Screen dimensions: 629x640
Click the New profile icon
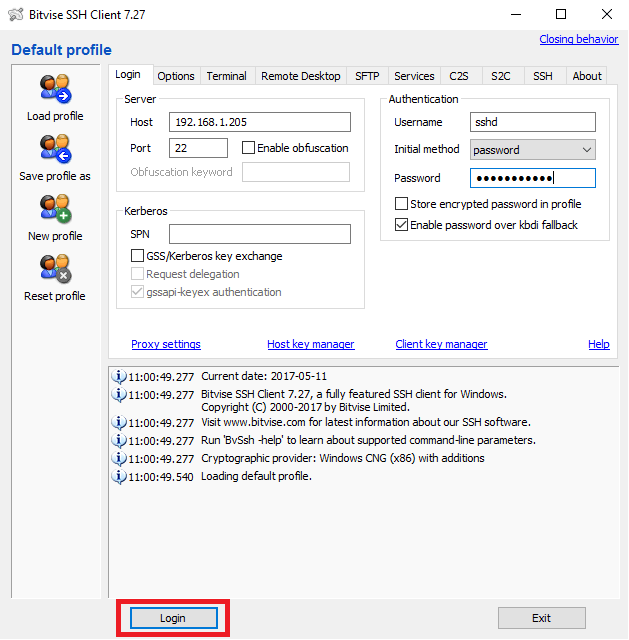tap(55, 209)
